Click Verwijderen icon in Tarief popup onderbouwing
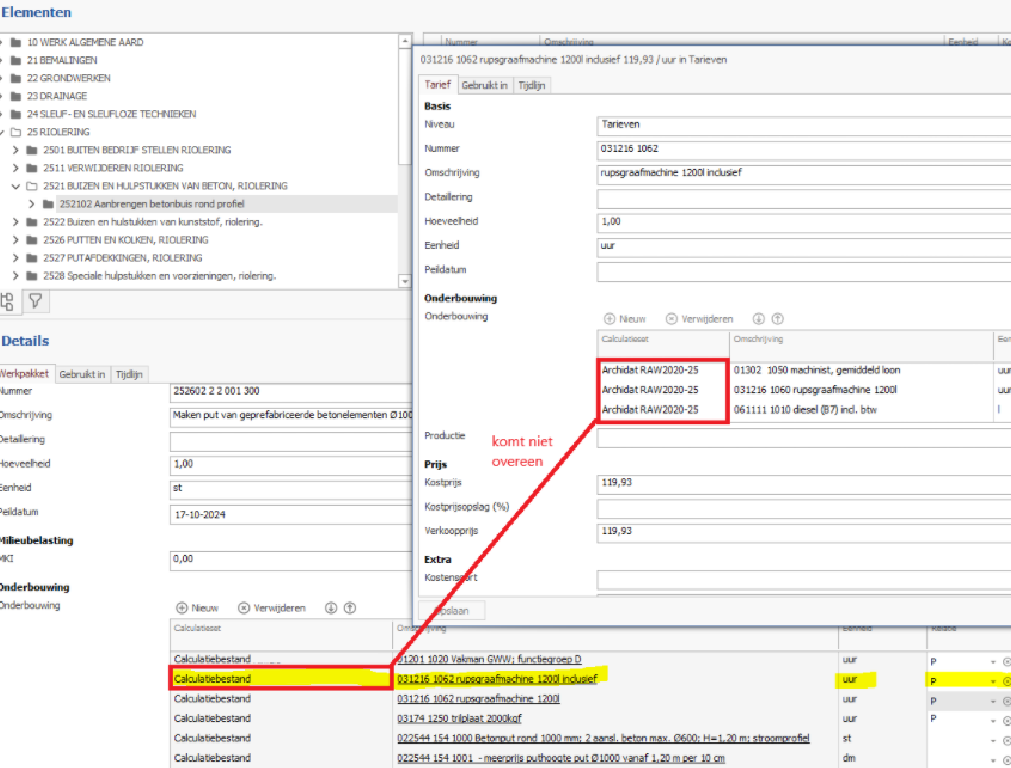The width and height of the screenshot is (1011, 768). point(671,319)
